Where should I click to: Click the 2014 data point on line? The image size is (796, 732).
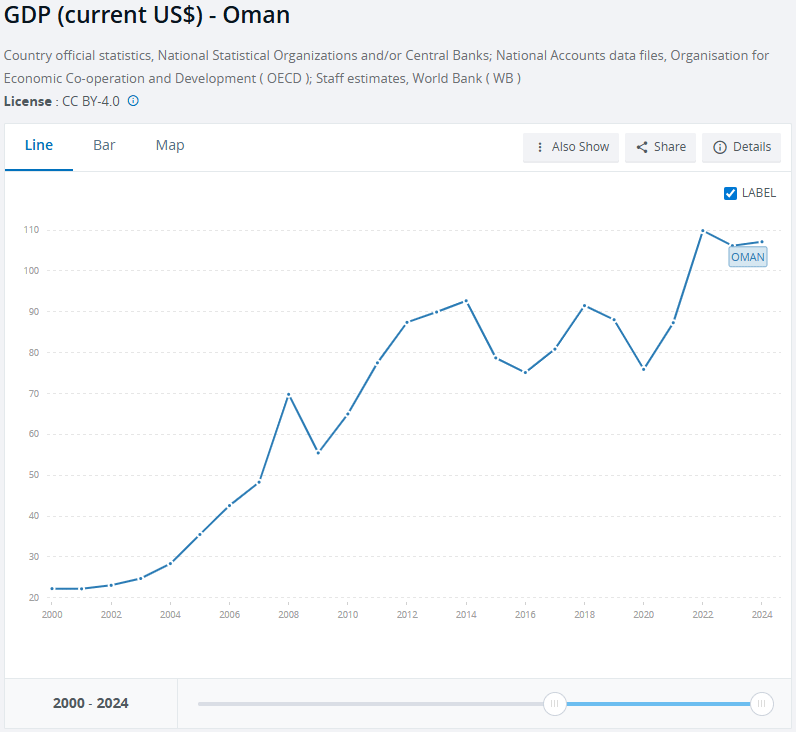[466, 301]
